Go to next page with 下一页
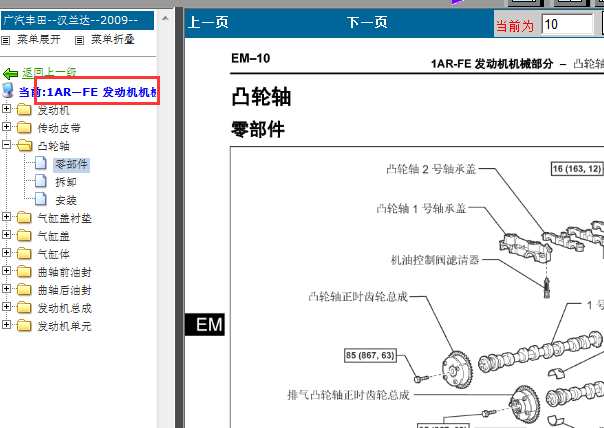This screenshot has width=604, height=428. coord(367,22)
